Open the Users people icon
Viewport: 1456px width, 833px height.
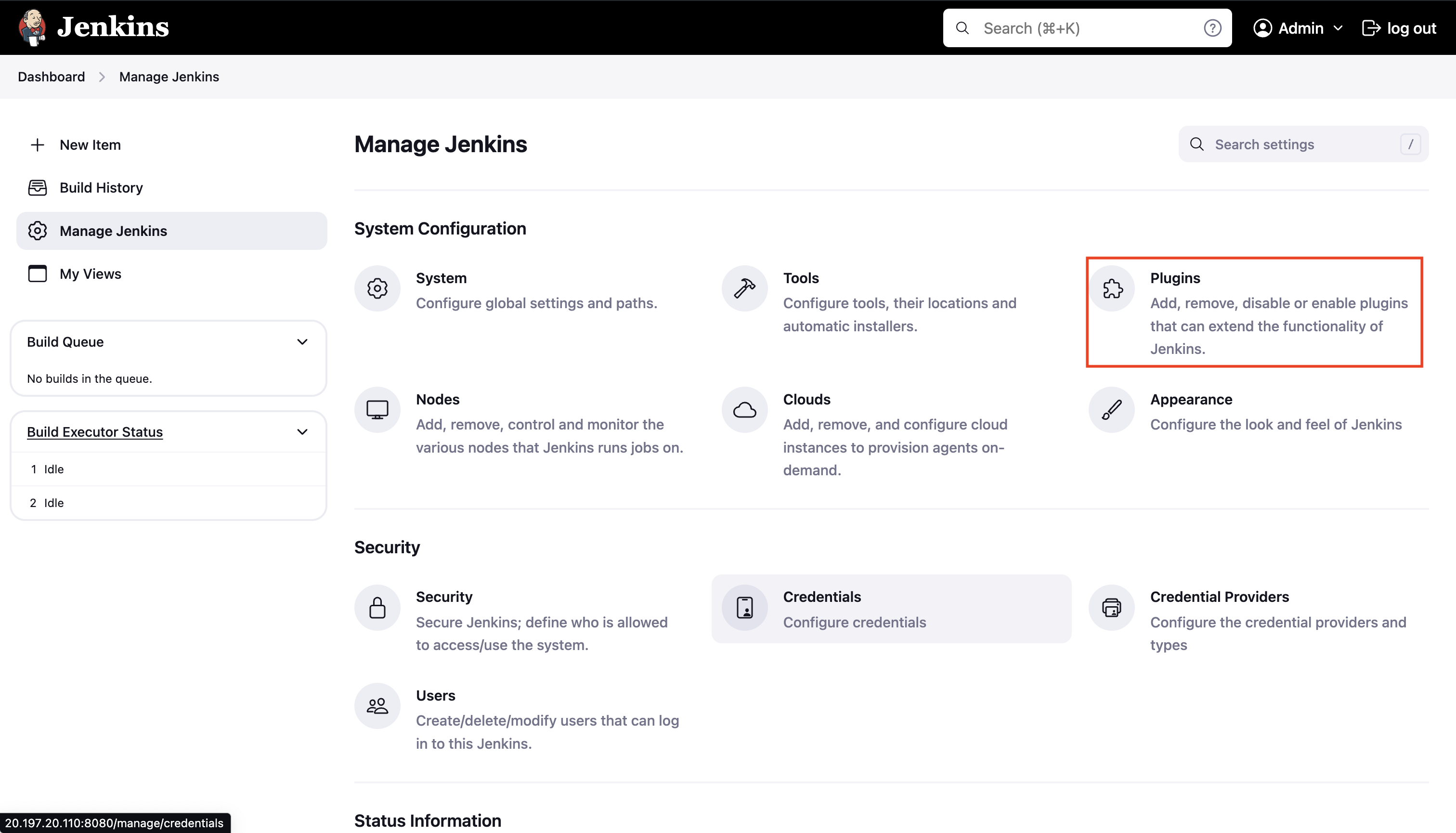point(377,706)
